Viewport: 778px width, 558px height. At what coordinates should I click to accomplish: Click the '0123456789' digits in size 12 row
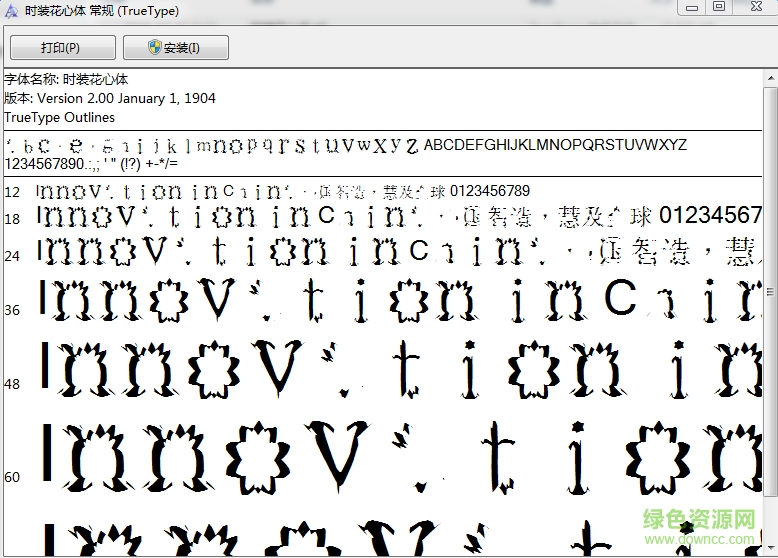(490, 191)
